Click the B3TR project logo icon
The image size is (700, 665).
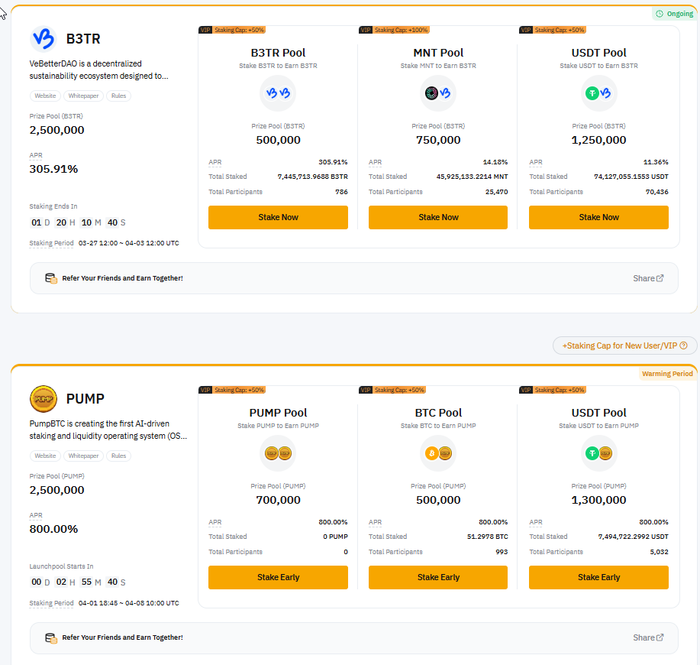pyautogui.click(x=44, y=39)
